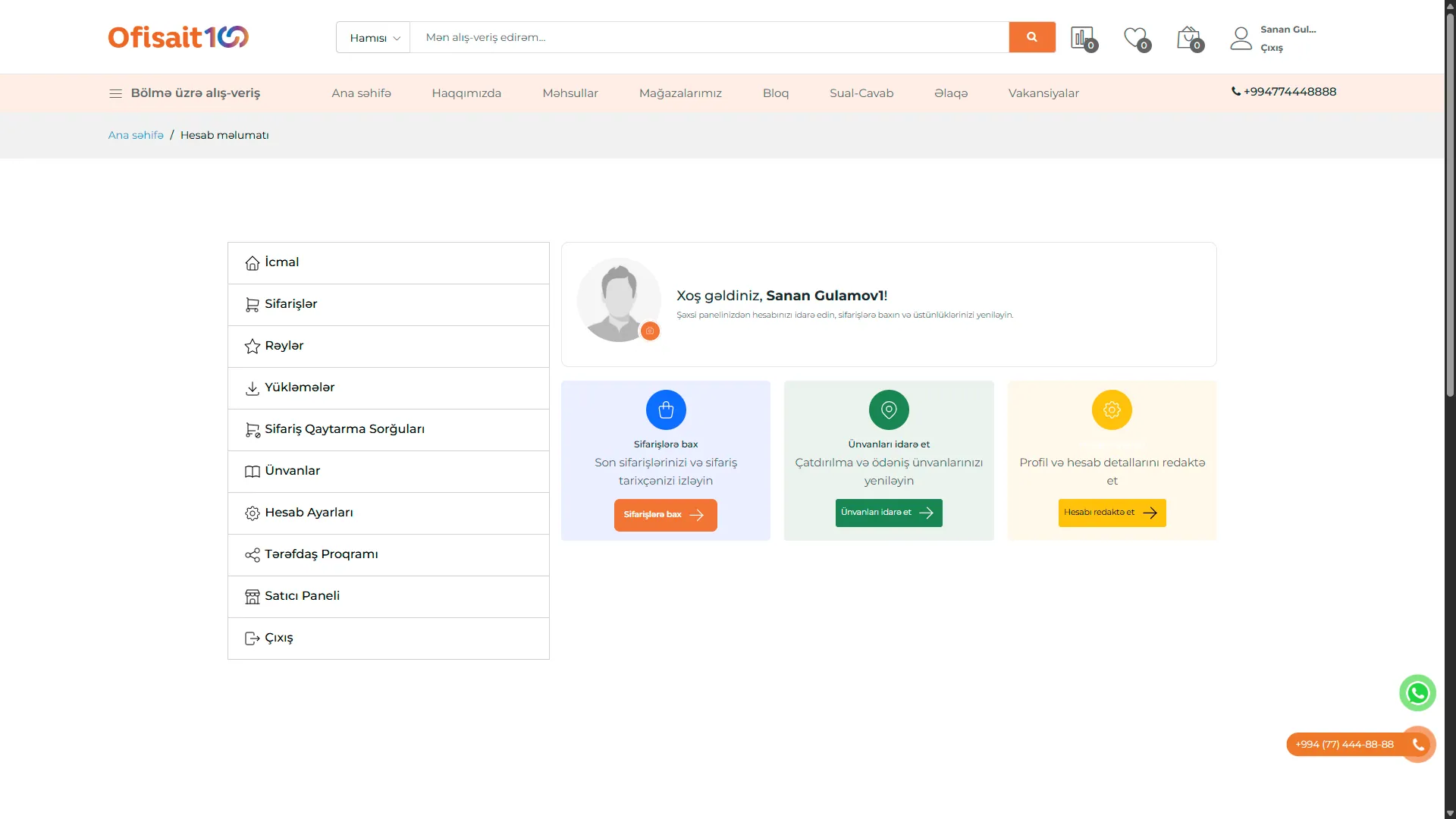The image size is (1456, 819).
Task: Click the home icon next to İcmal
Action: [253, 263]
